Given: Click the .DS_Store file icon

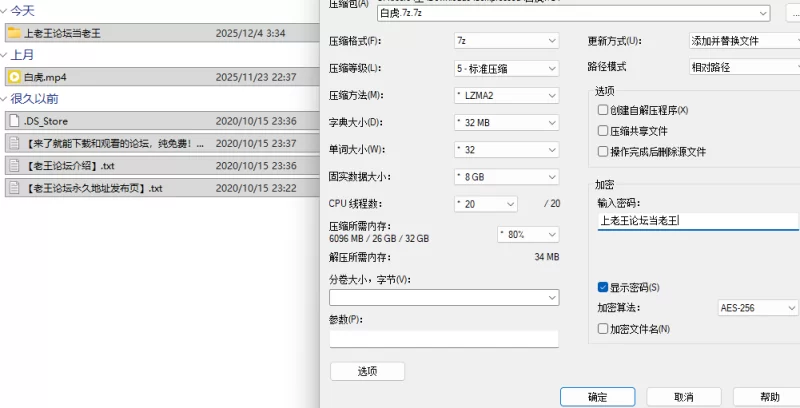Looking at the screenshot, I should tap(14, 121).
